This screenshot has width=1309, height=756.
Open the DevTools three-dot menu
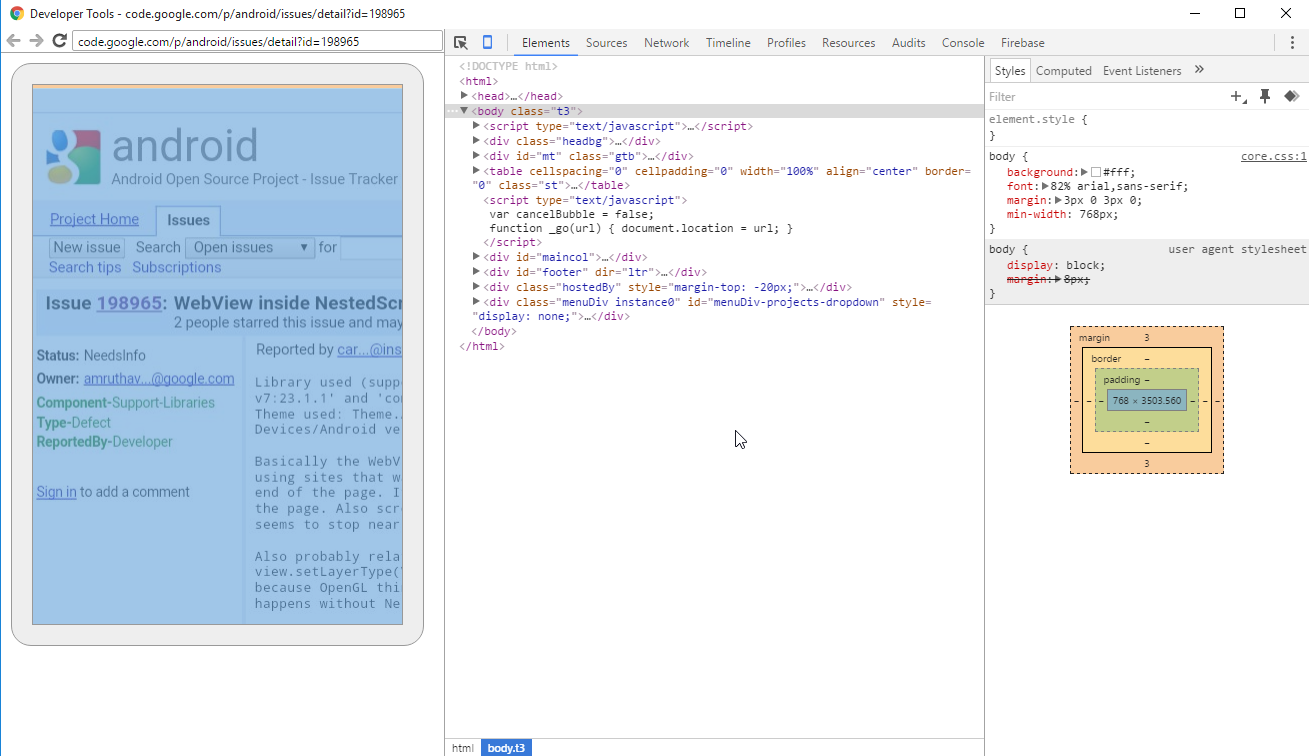click(x=1292, y=43)
